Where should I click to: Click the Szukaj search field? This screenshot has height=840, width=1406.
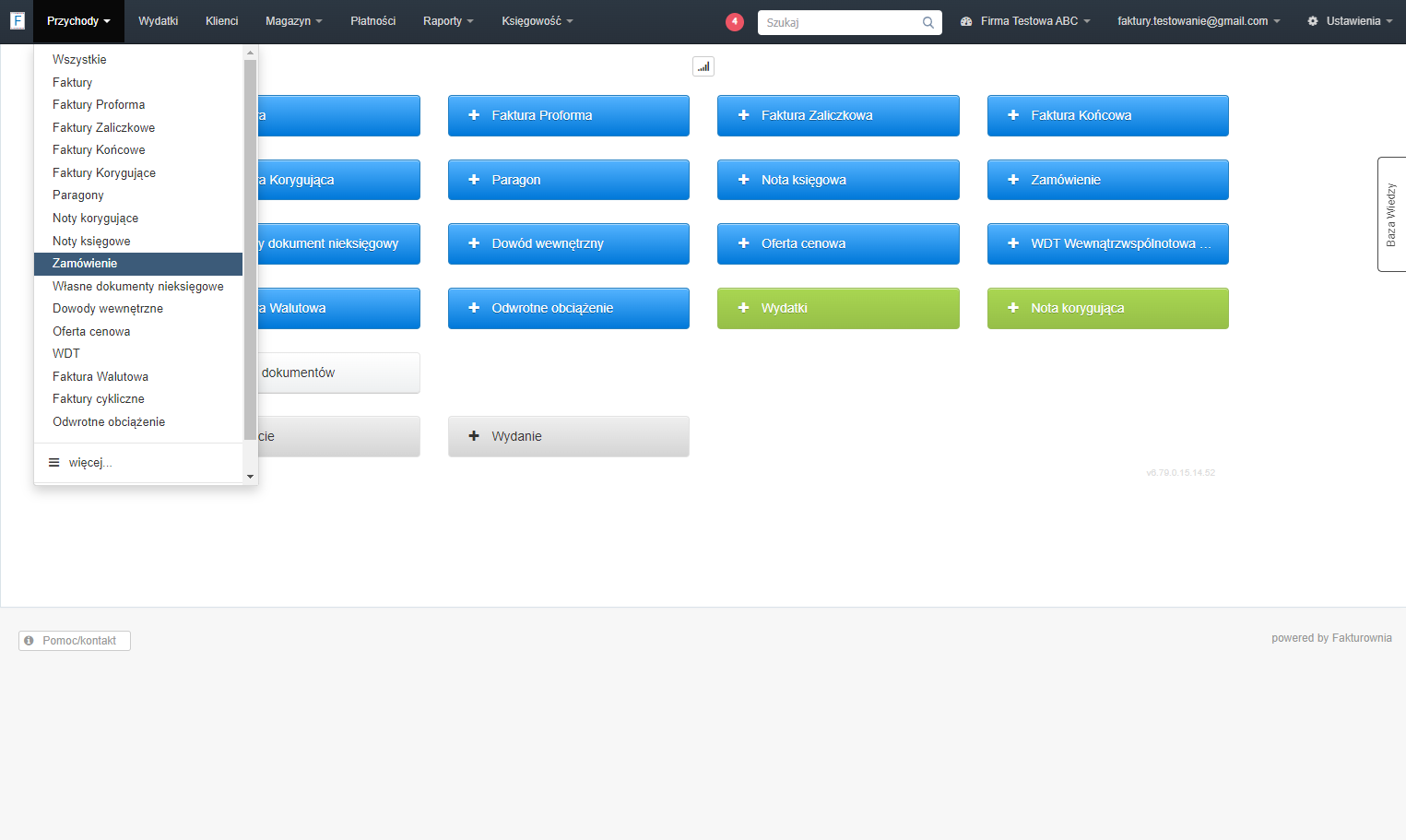click(x=849, y=22)
